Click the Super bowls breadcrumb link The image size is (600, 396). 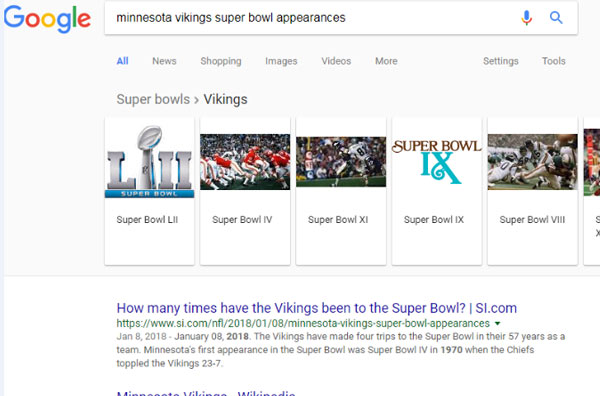tap(153, 99)
